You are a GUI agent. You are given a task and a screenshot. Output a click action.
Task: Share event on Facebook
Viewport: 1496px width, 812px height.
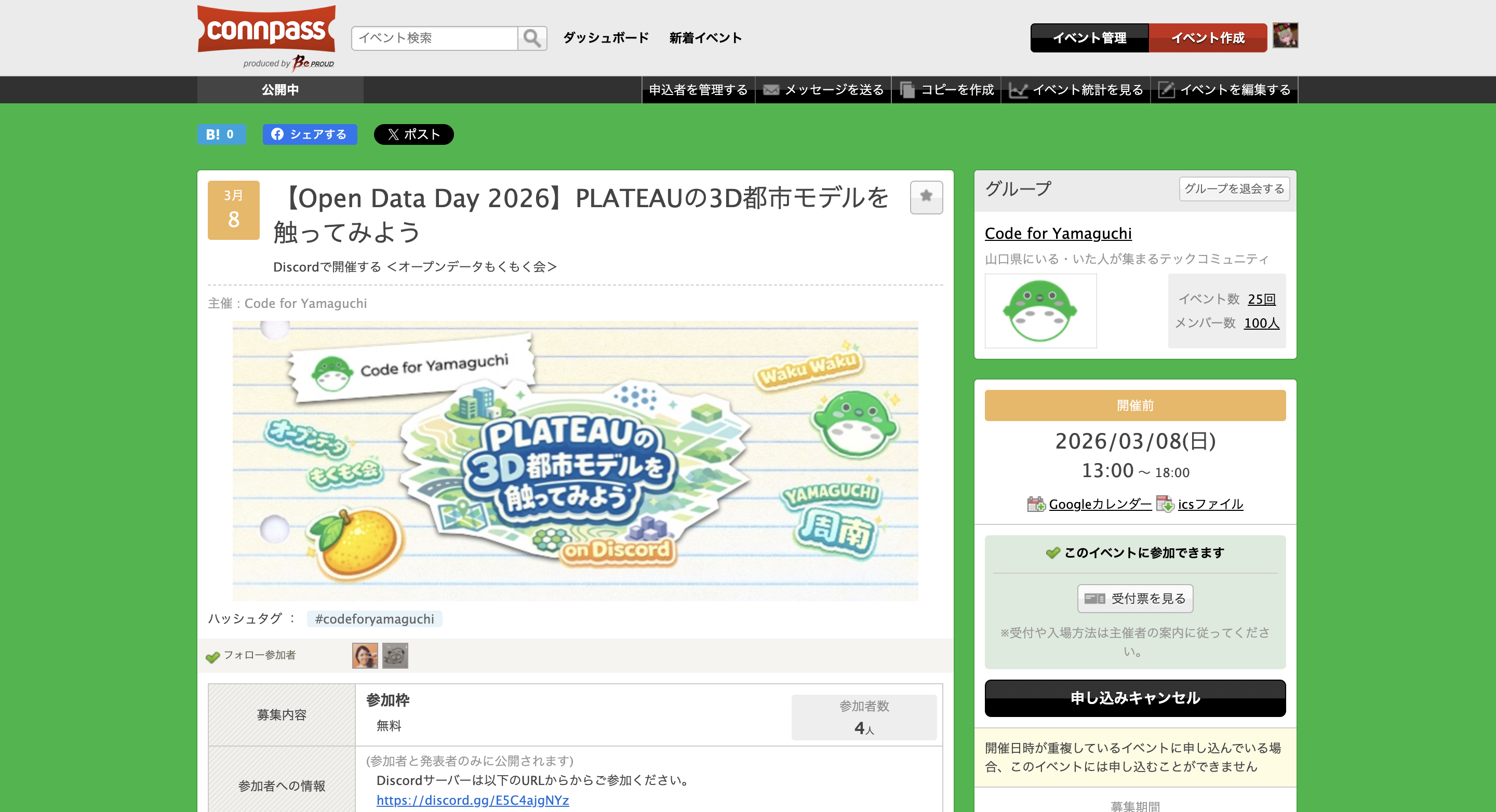click(310, 134)
